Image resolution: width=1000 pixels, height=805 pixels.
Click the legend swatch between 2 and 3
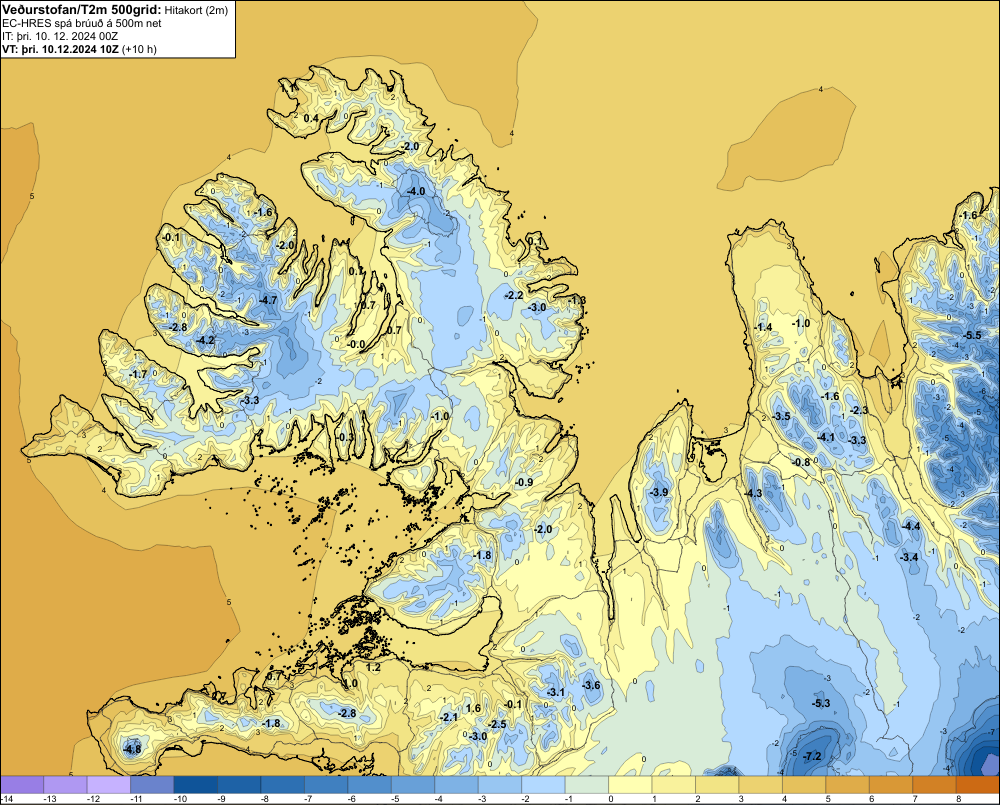[717, 785]
